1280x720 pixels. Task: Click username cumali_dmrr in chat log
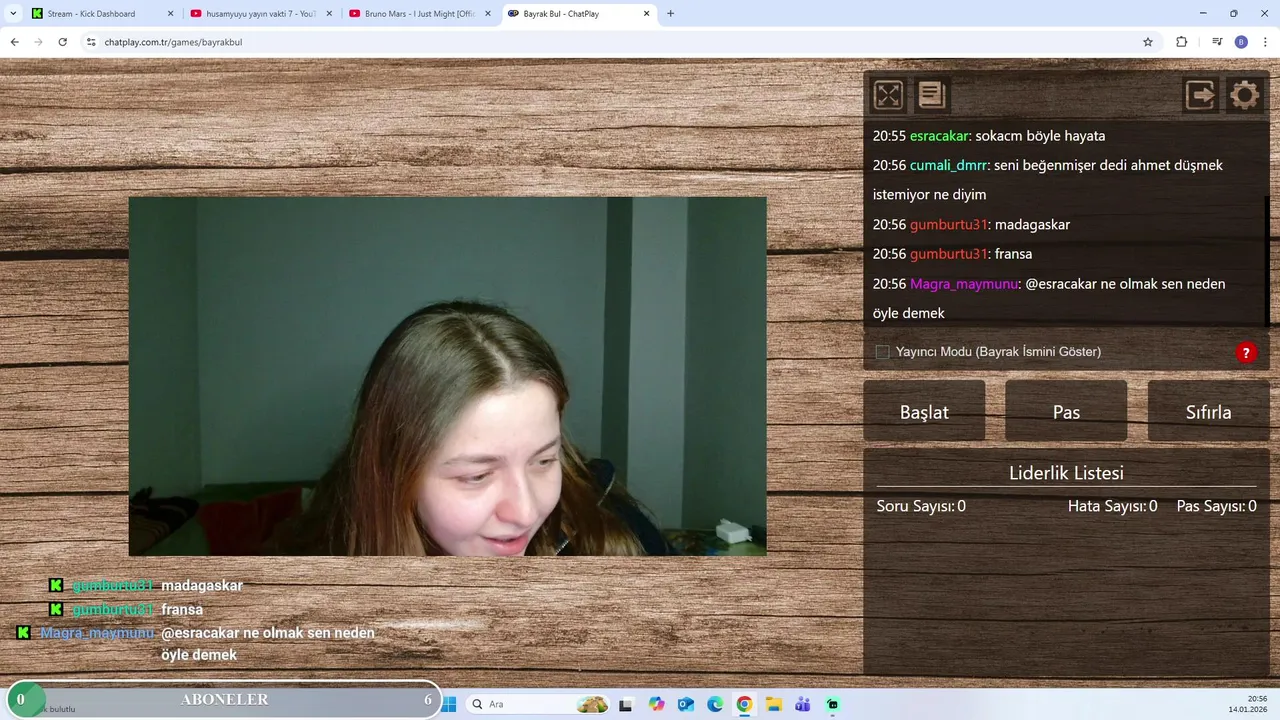click(948, 165)
